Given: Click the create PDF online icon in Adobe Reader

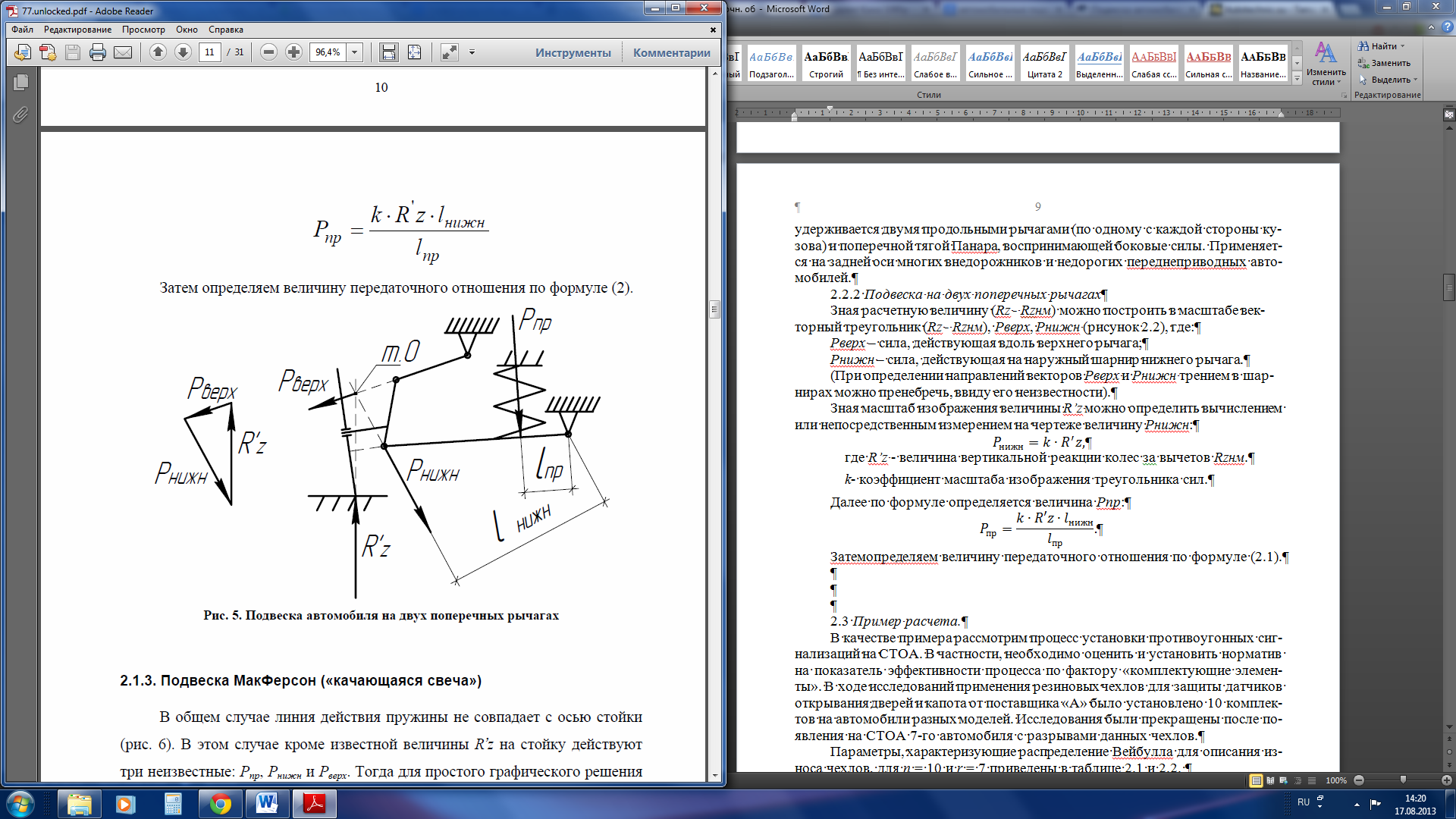Looking at the screenshot, I should tap(47, 52).
